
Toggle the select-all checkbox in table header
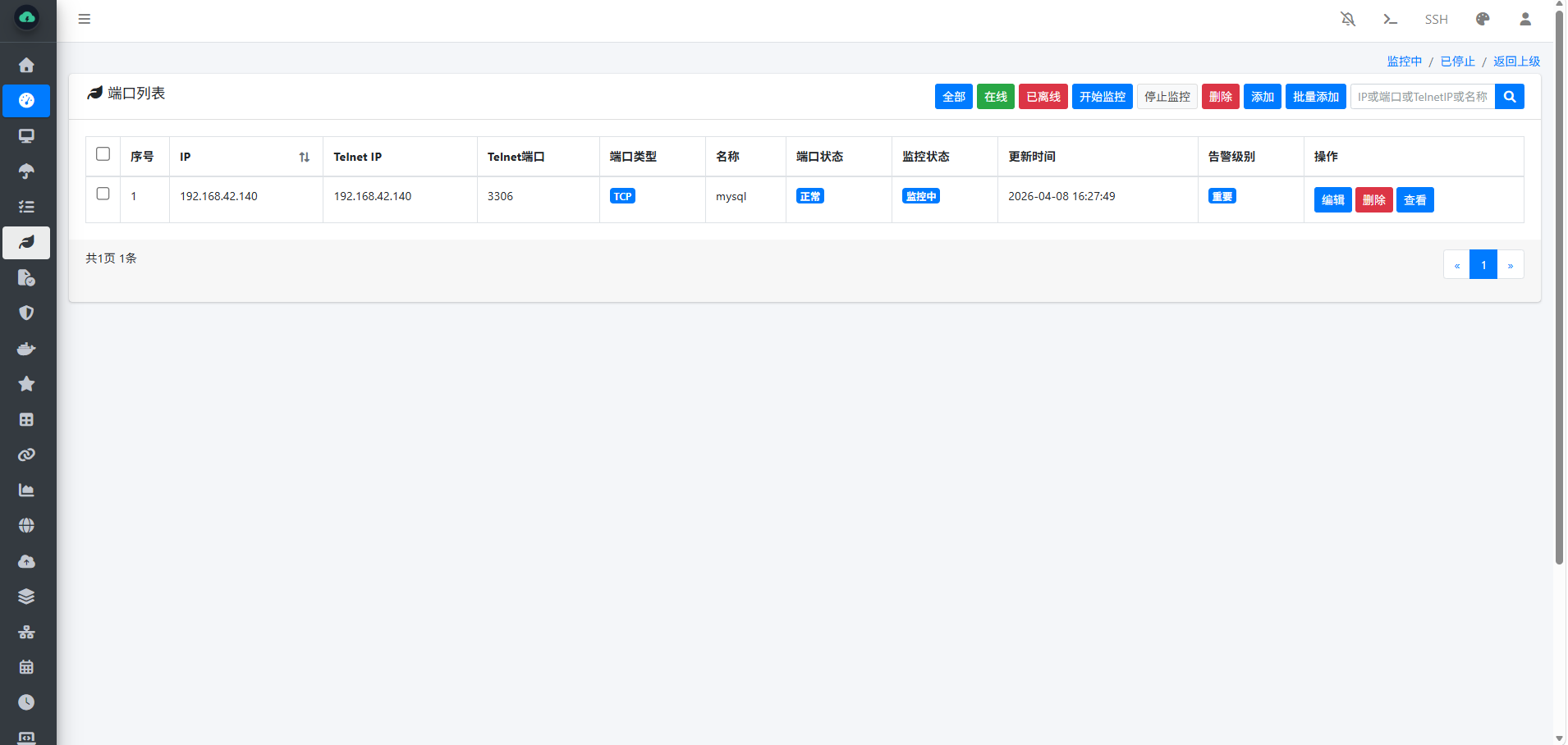coord(103,154)
